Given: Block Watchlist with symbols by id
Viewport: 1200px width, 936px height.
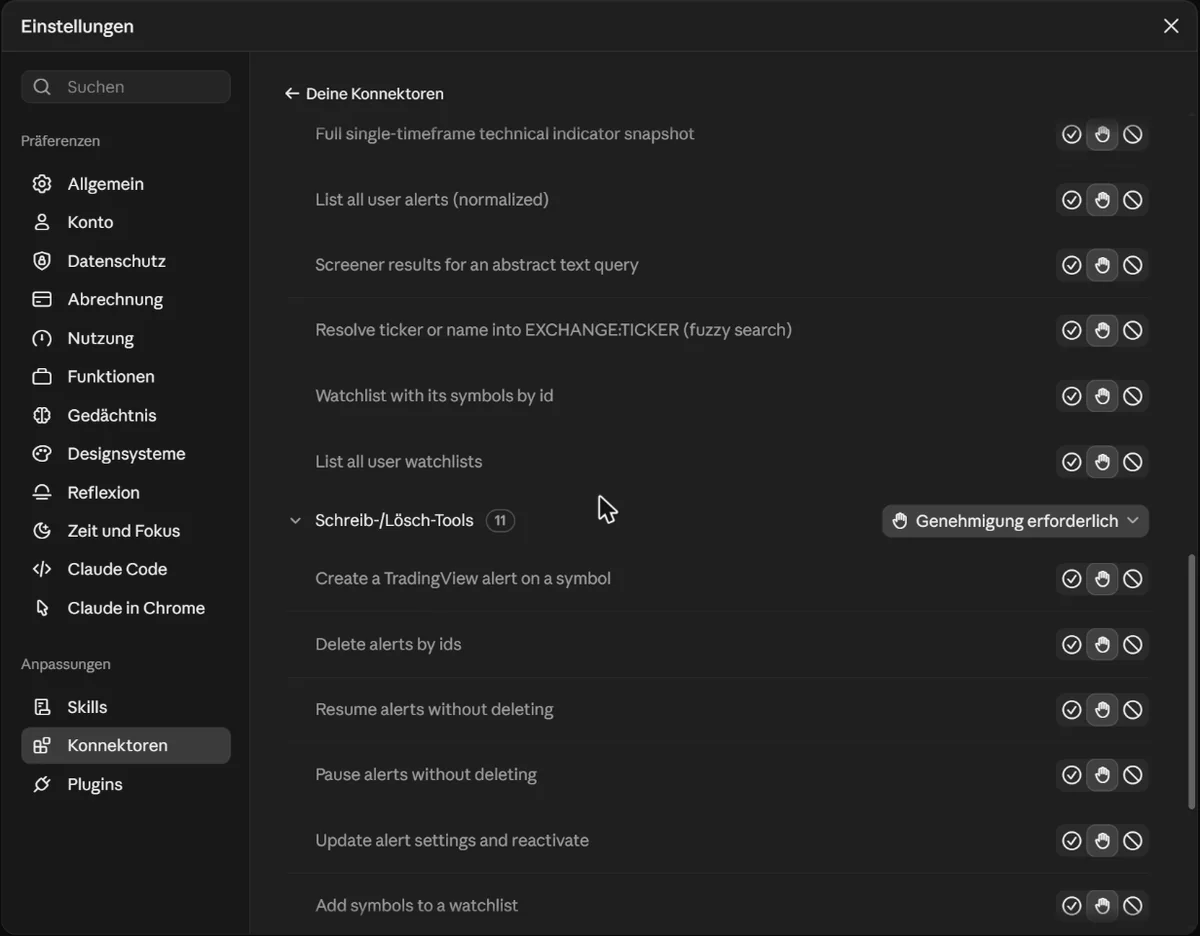Looking at the screenshot, I should click(x=1133, y=396).
